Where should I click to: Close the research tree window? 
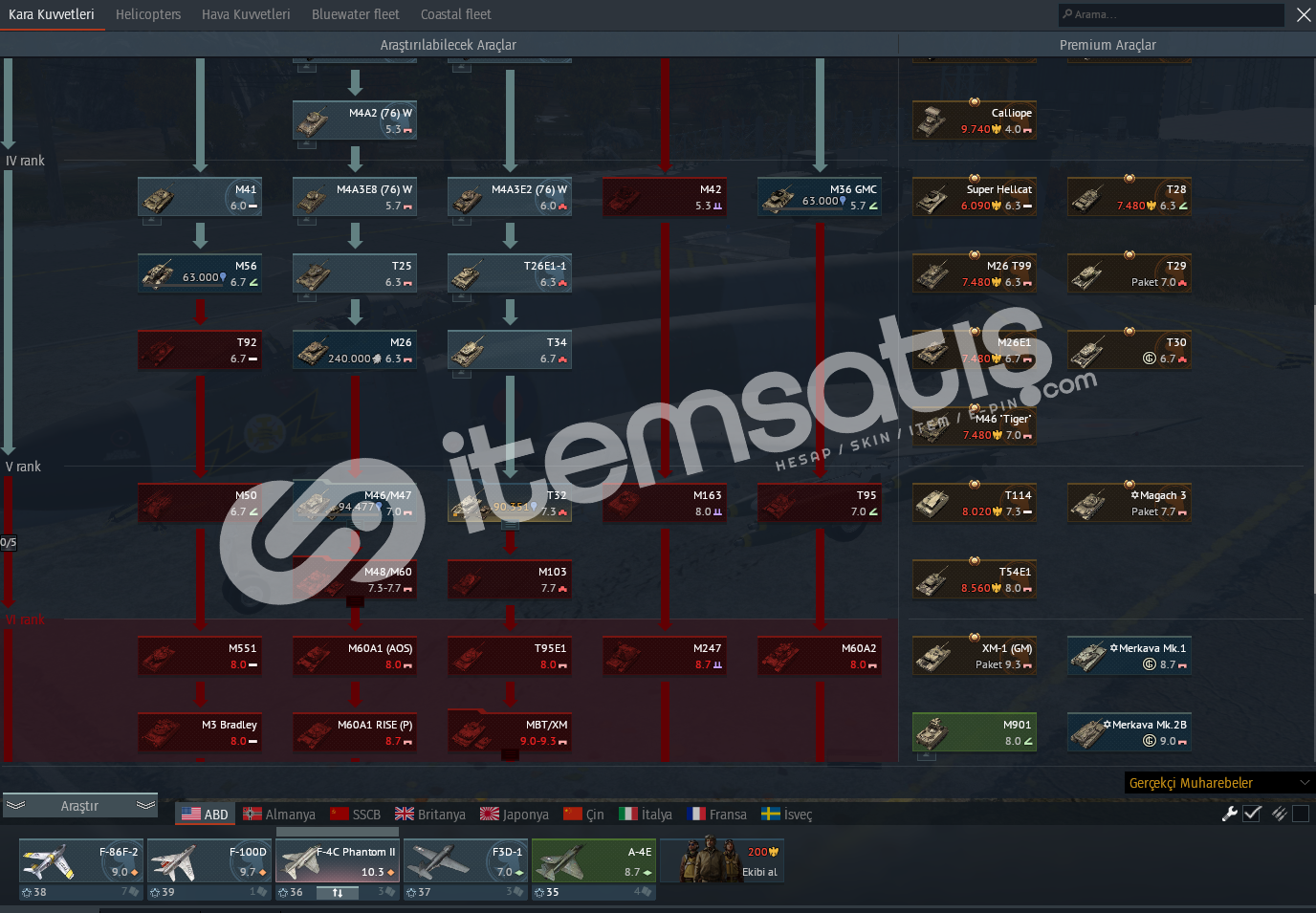point(1304,14)
